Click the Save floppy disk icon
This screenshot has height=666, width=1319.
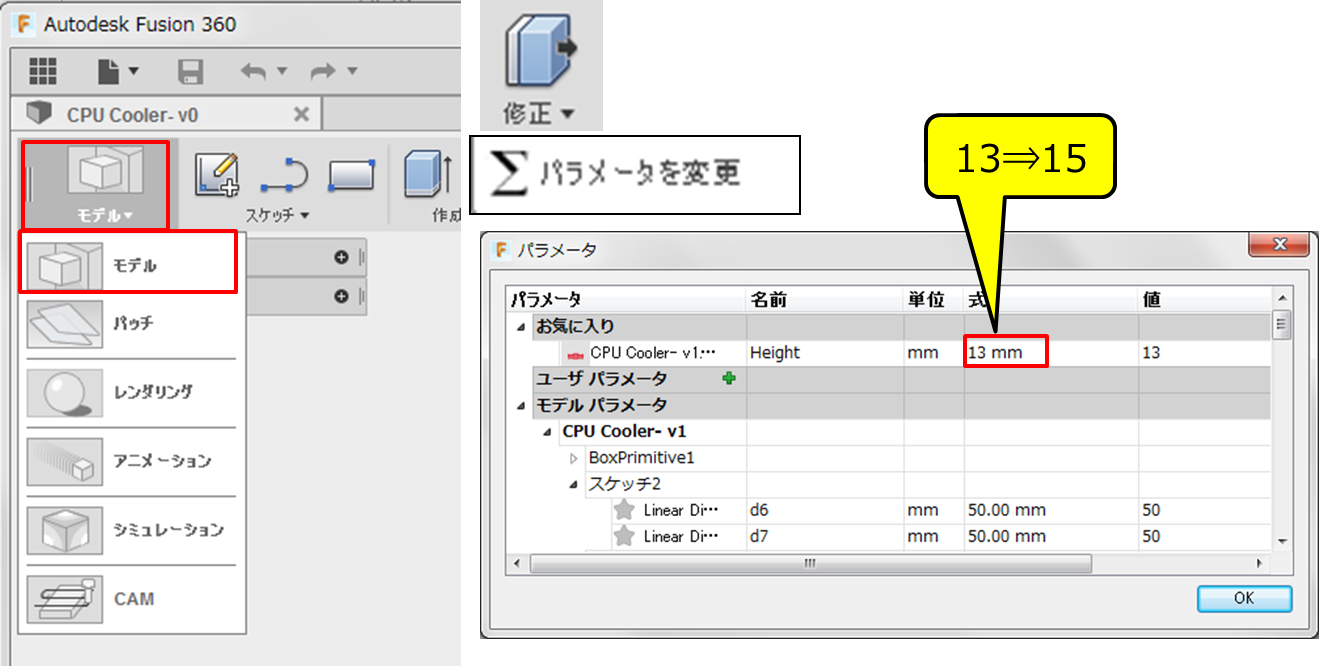pos(190,71)
